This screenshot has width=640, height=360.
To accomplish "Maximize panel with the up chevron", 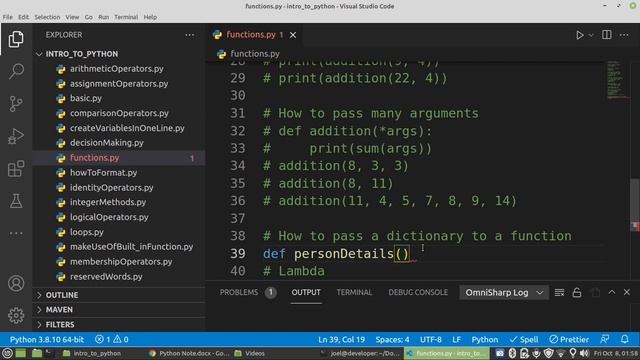I will pyautogui.click(x=611, y=292).
